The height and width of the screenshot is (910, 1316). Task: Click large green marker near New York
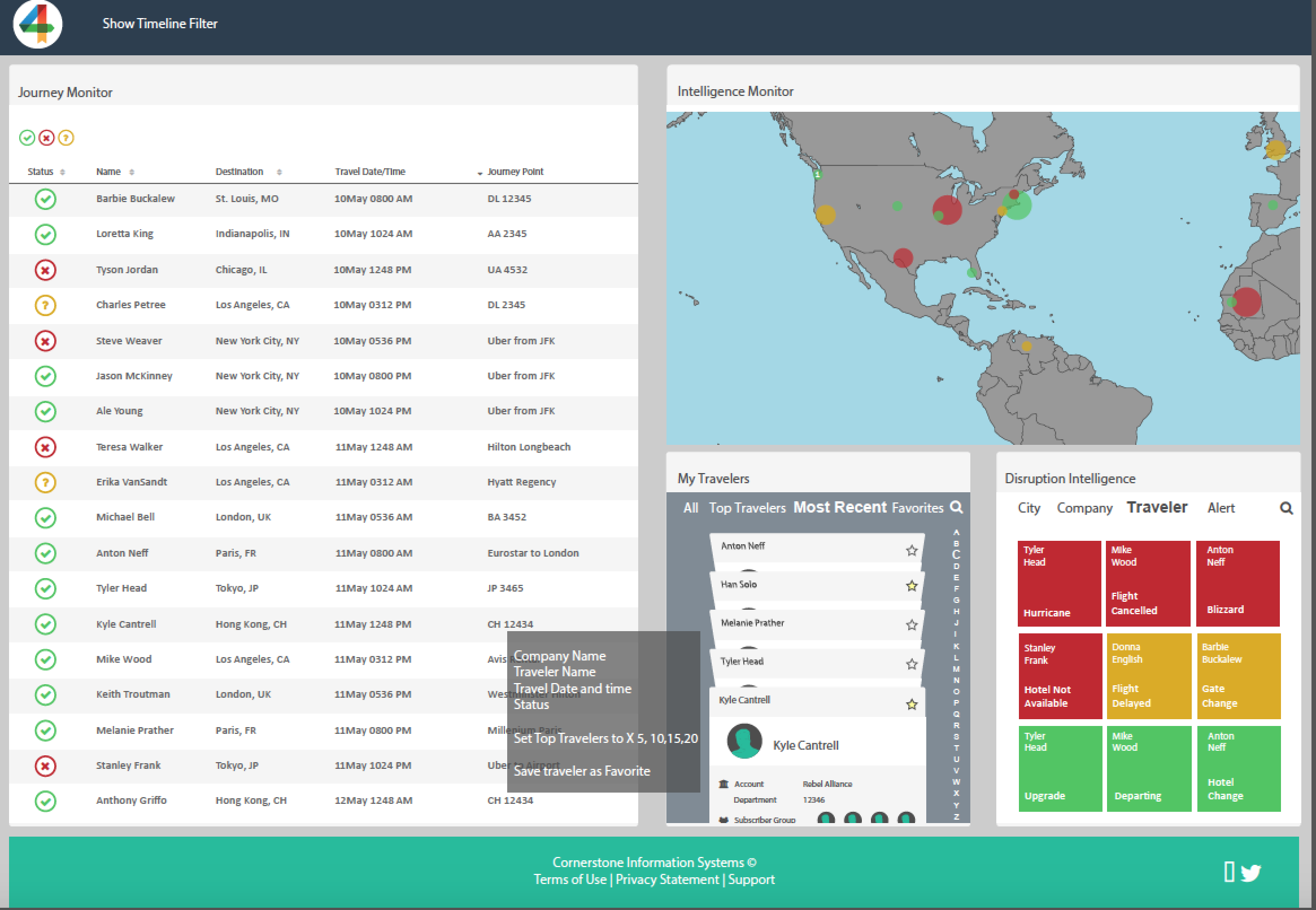[x=1018, y=205]
